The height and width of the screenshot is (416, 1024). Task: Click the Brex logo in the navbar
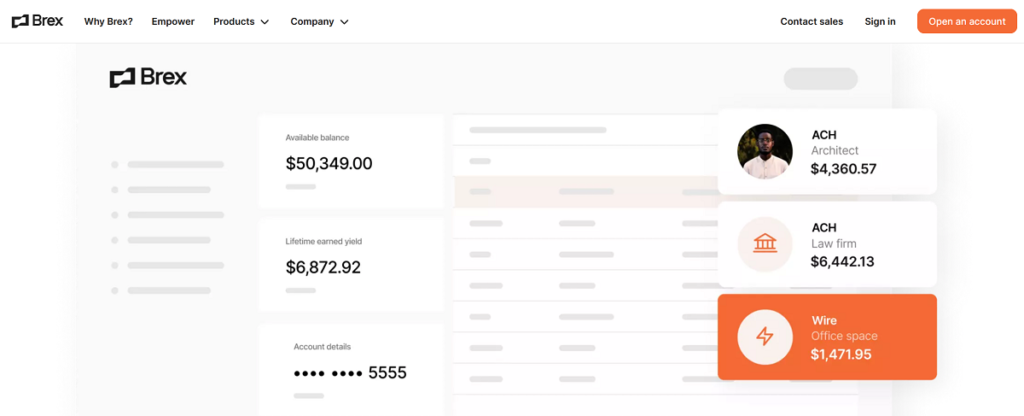pos(37,21)
